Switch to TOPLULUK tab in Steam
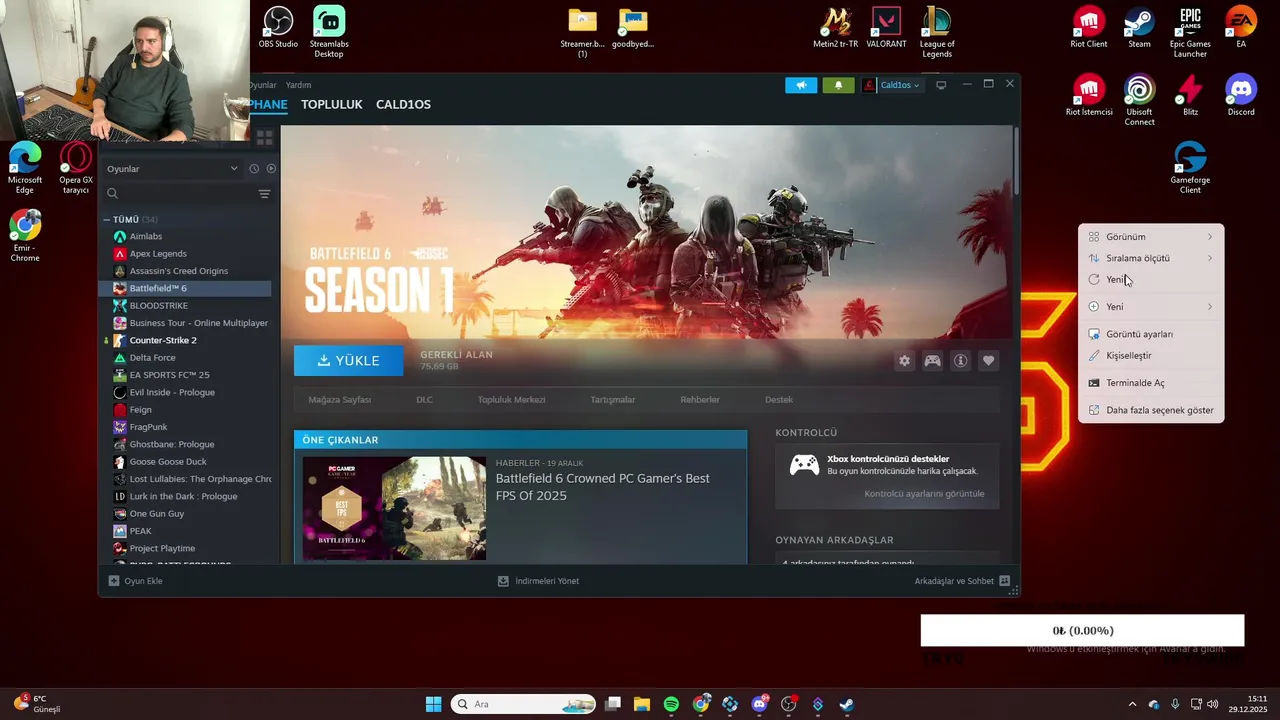Image resolution: width=1280 pixels, height=720 pixels. (331, 104)
